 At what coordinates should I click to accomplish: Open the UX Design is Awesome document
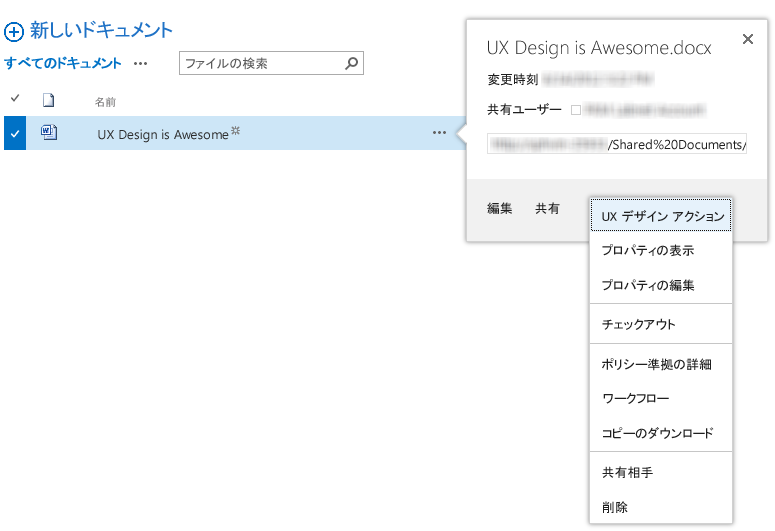[x=163, y=134]
